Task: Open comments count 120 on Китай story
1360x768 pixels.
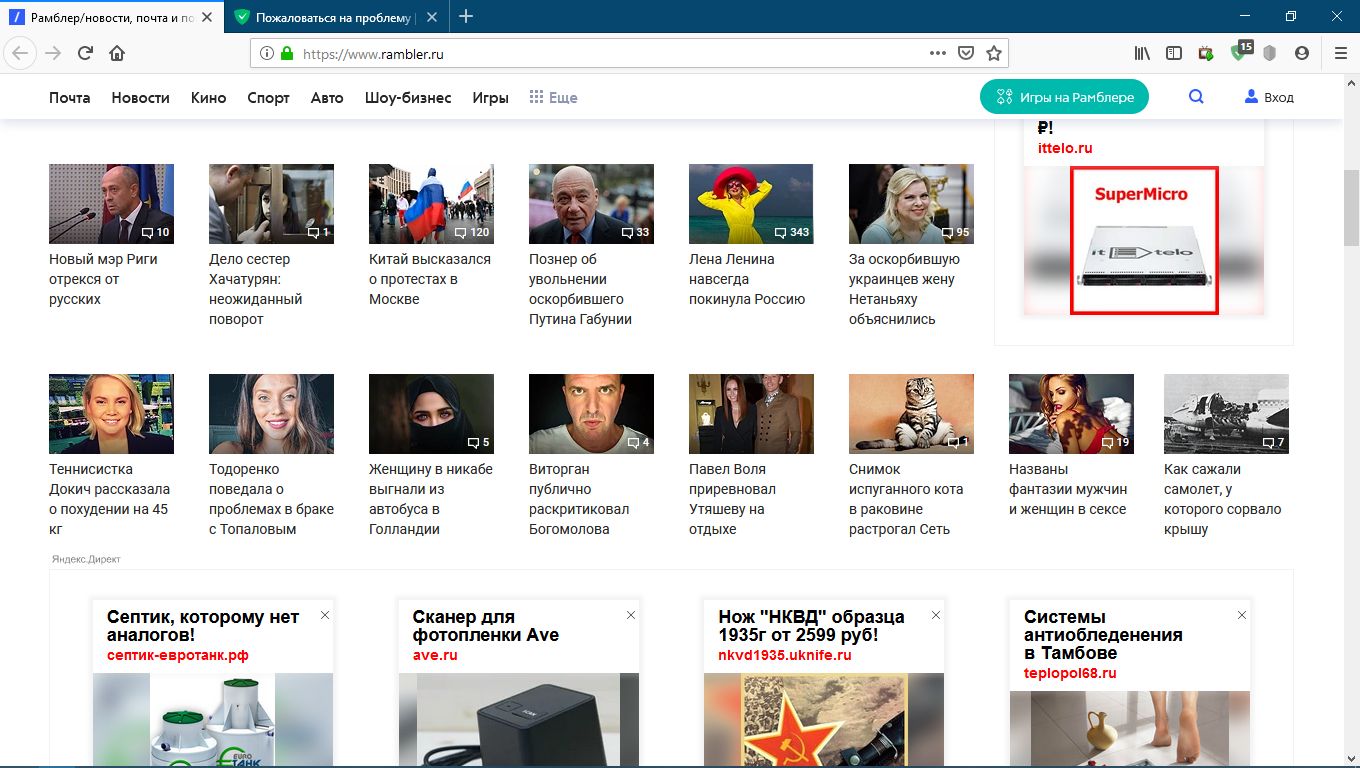Action: (x=472, y=232)
